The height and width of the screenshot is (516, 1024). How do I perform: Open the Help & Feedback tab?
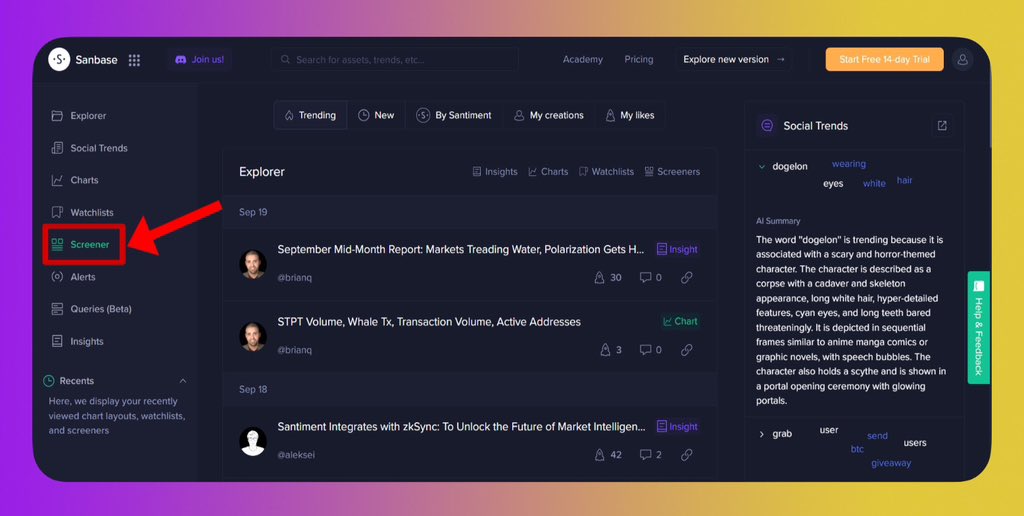(978, 327)
